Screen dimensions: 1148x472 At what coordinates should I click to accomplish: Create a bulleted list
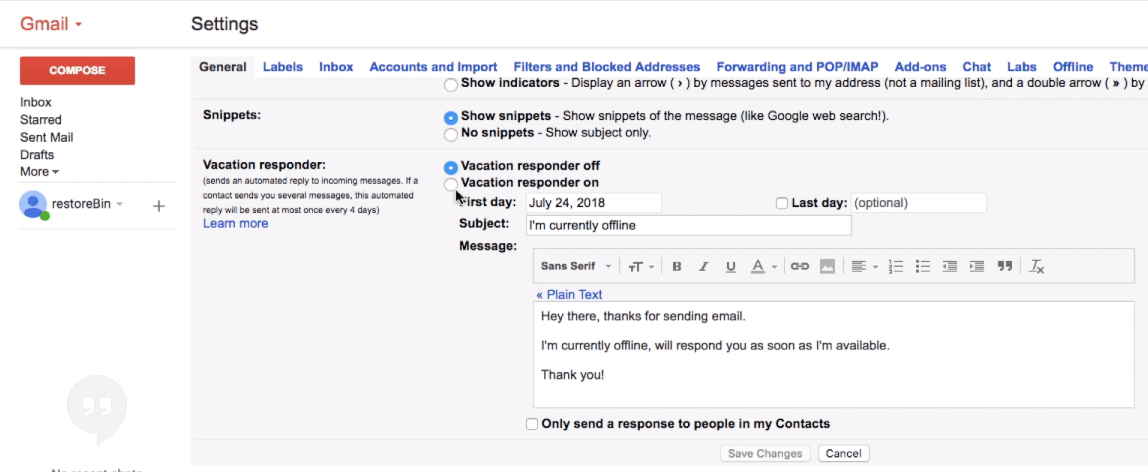tap(923, 266)
